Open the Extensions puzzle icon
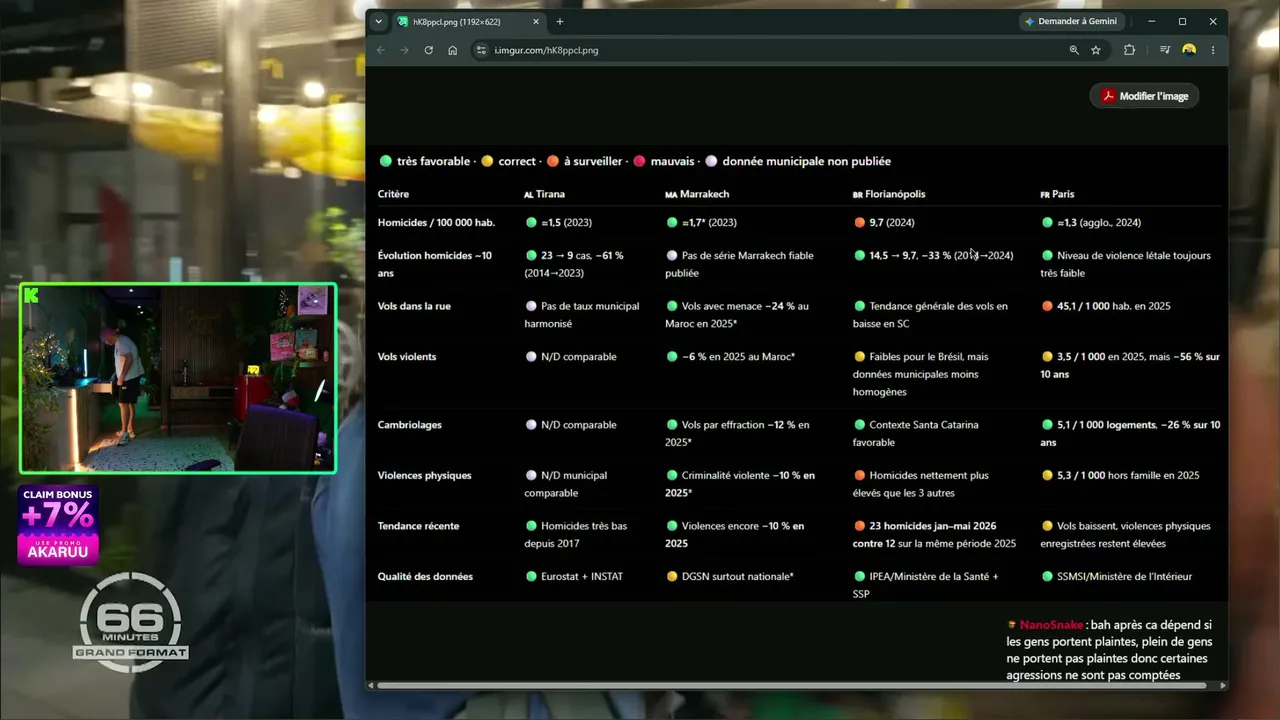This screenshot has height=720, width=1280. (x=1130, y=50)
